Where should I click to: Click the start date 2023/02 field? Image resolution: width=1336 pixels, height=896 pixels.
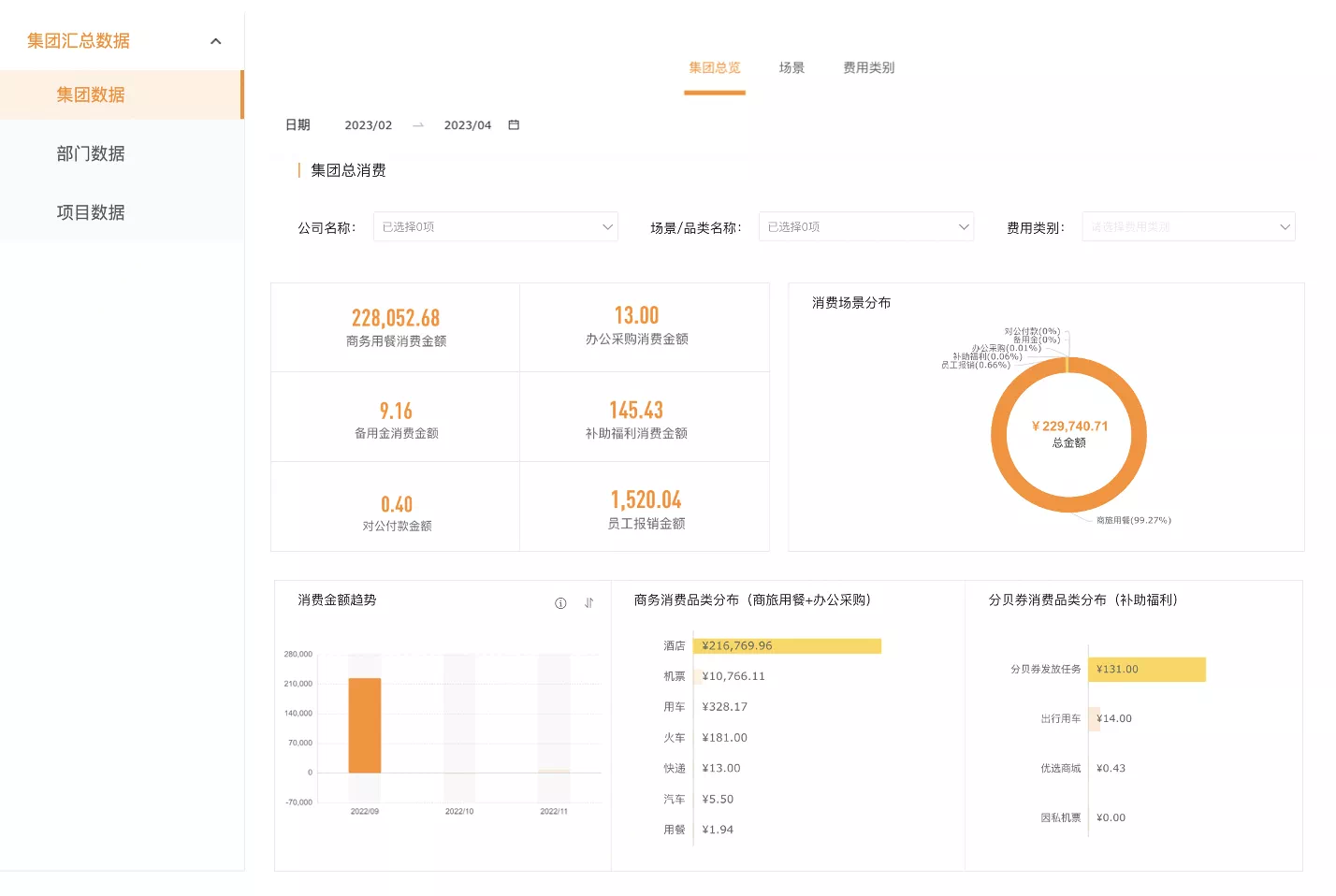pos(368,125)
